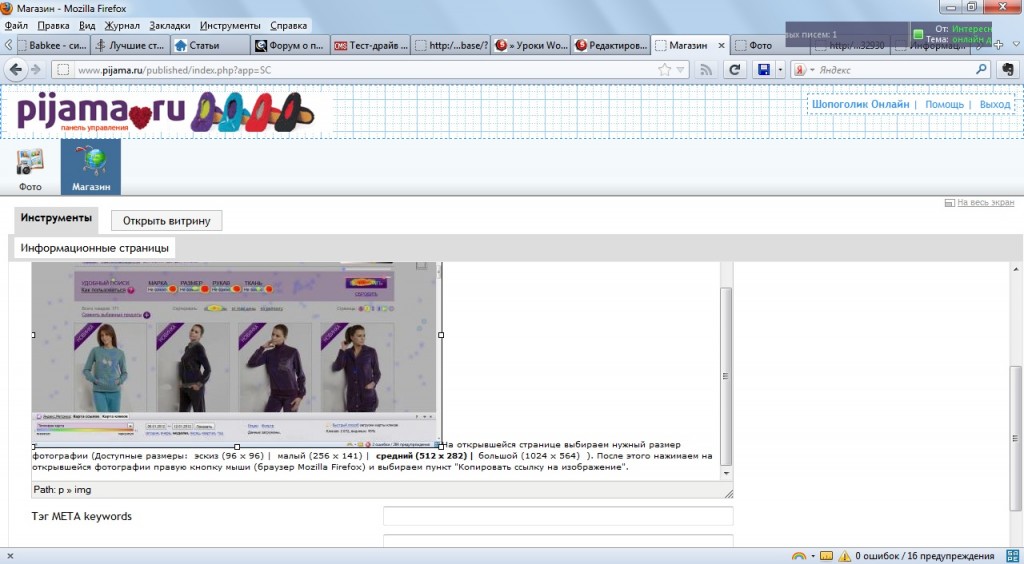The width and height of the screenshot is (1024, 564).
Task: Switch to the Babkee browser tab
Action: click(x=52, y=45)
